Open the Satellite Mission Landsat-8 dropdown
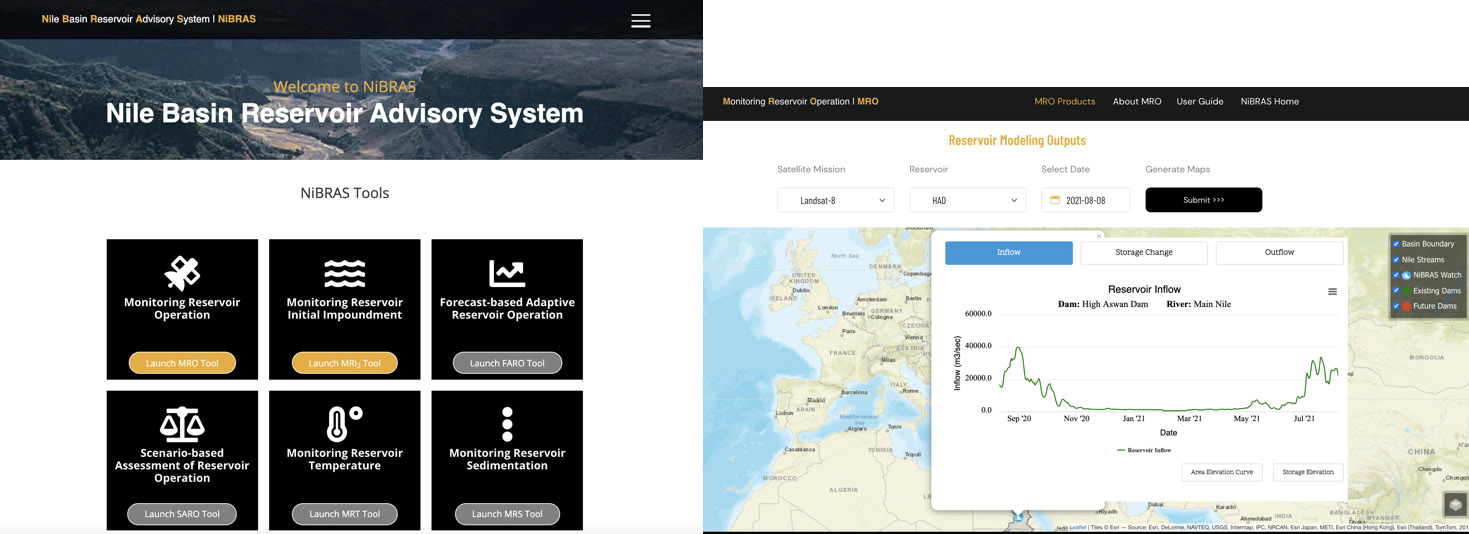This screenshot has width=1469, height=534. click(x=836, y=200)
